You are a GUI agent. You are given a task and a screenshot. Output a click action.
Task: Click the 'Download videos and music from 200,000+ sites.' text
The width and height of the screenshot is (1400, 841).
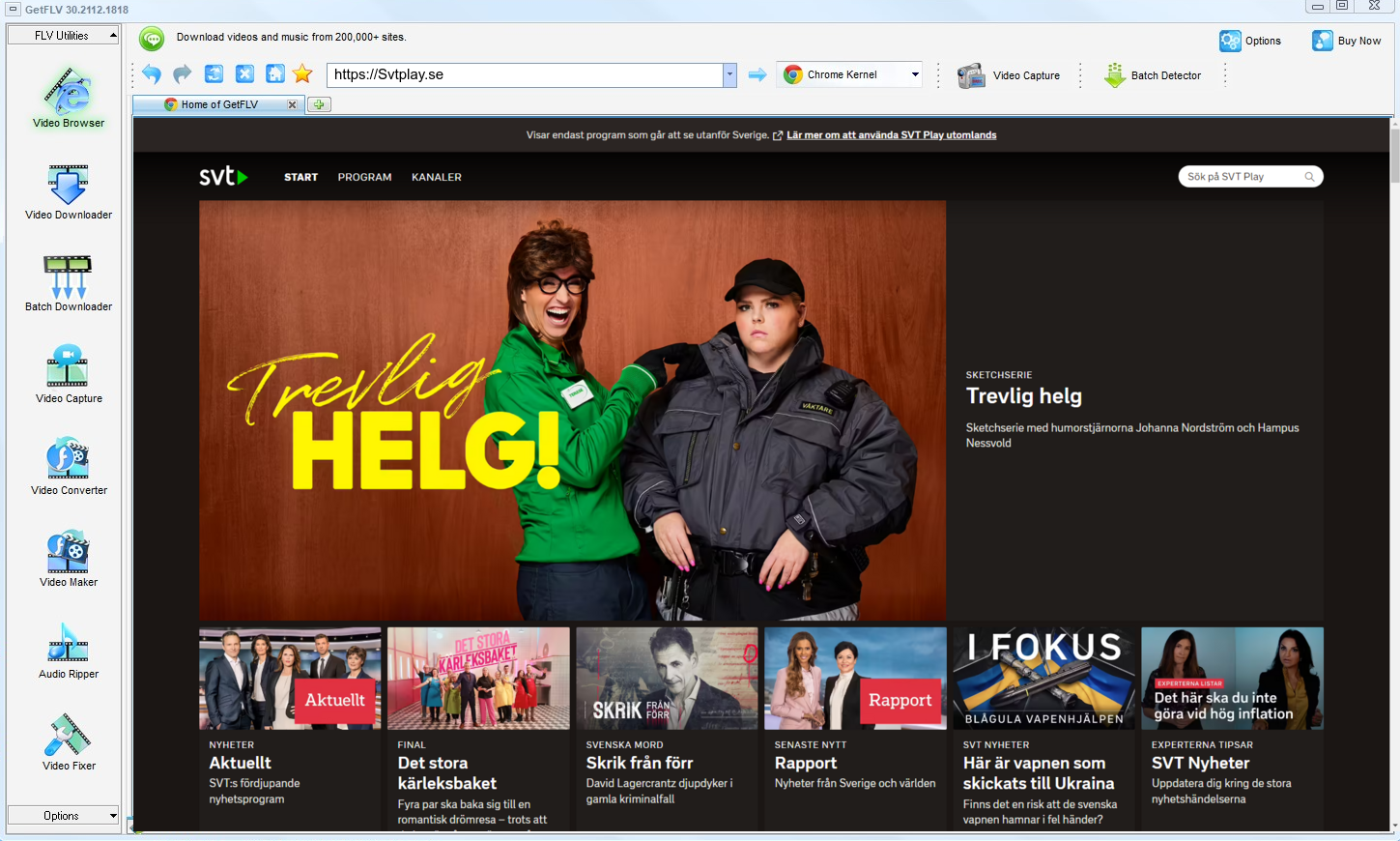(292, 37)
